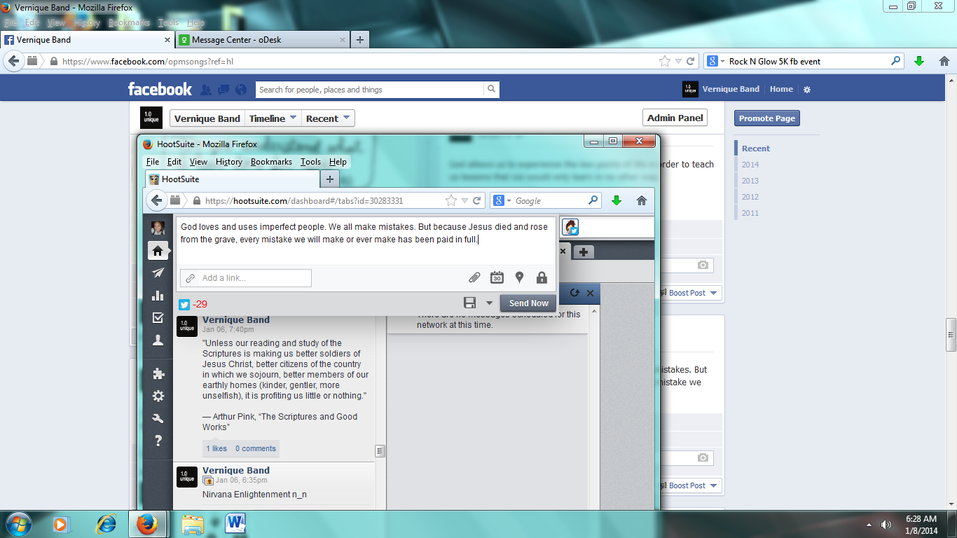This screenshot has width=957, height=538.
Task: Open HootSuite App Directory puzzle icon
Action: (157, 374)
